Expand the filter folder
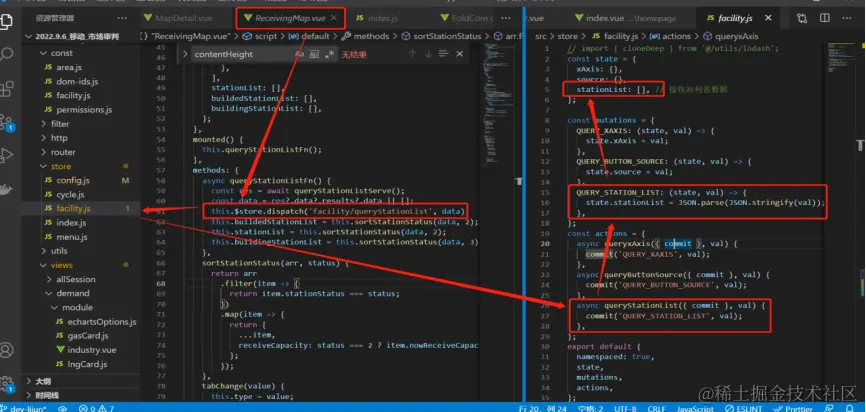This screenshot has height=412, width=866. coord(60,124)
